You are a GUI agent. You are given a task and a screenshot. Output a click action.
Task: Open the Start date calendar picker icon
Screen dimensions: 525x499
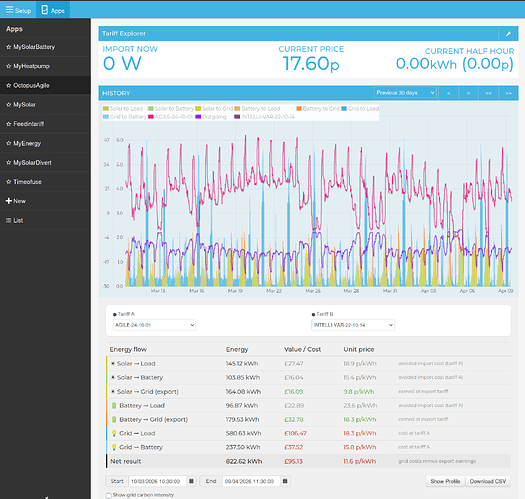click(191, 481)
